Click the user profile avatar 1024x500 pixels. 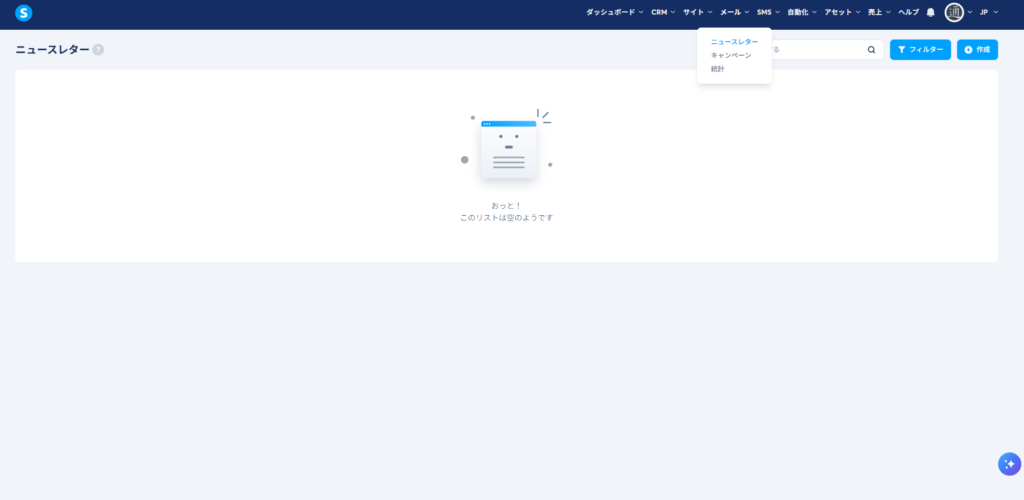954,12
